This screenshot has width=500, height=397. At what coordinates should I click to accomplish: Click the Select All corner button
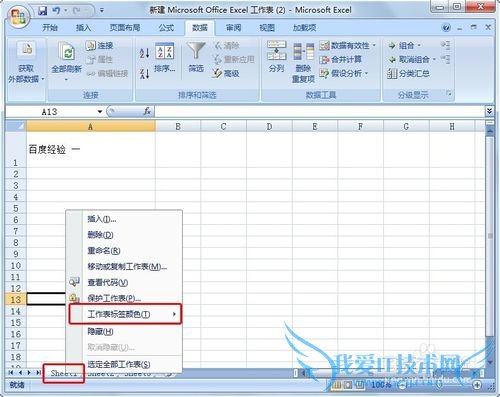click(x=16, y=126)
